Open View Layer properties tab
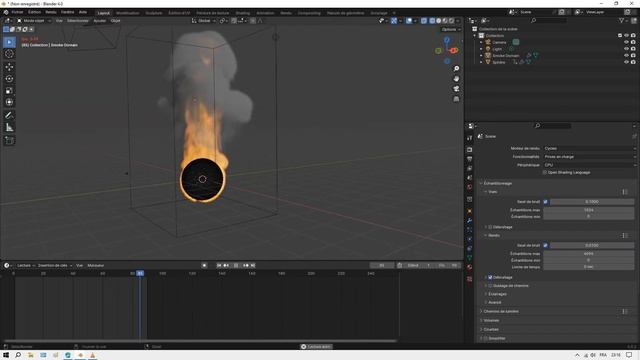The image size is (640, 360). 469,168
